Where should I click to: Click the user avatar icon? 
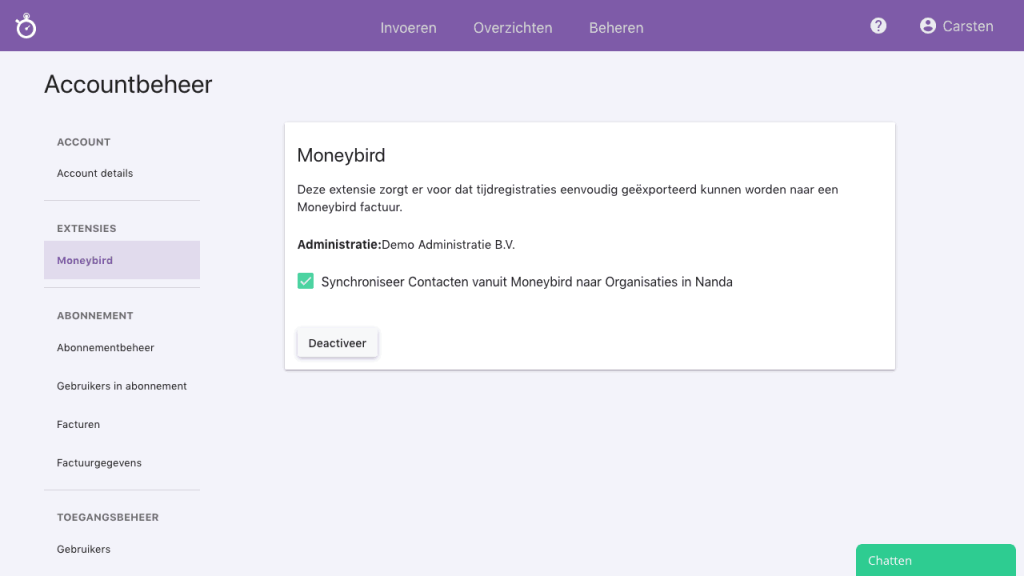(x=928, y=26)
